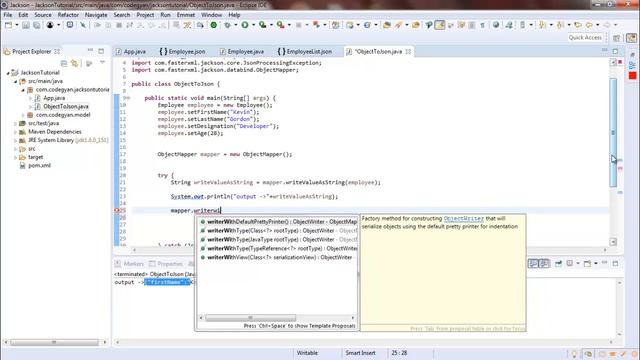This screenshot has height=360, width=640.
Task: Select the active Java perspective icon
Action: coord(631,38)
